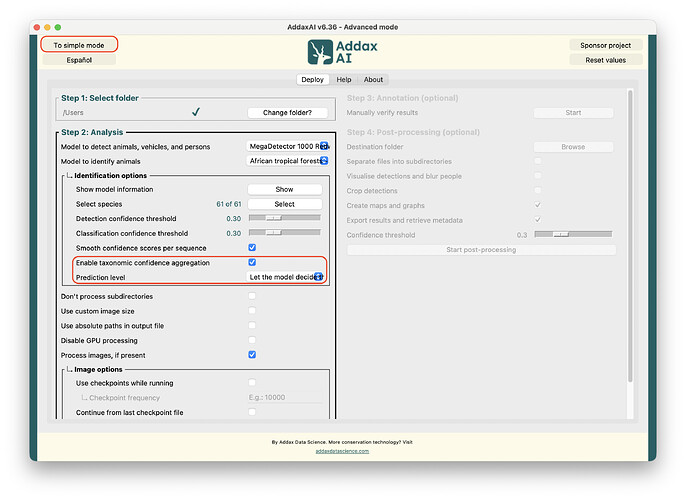Image resolution: width=685 pixels, height=500 pixels.
Task: Click the Addax AI antelope logo
Action: pos(320,52)
